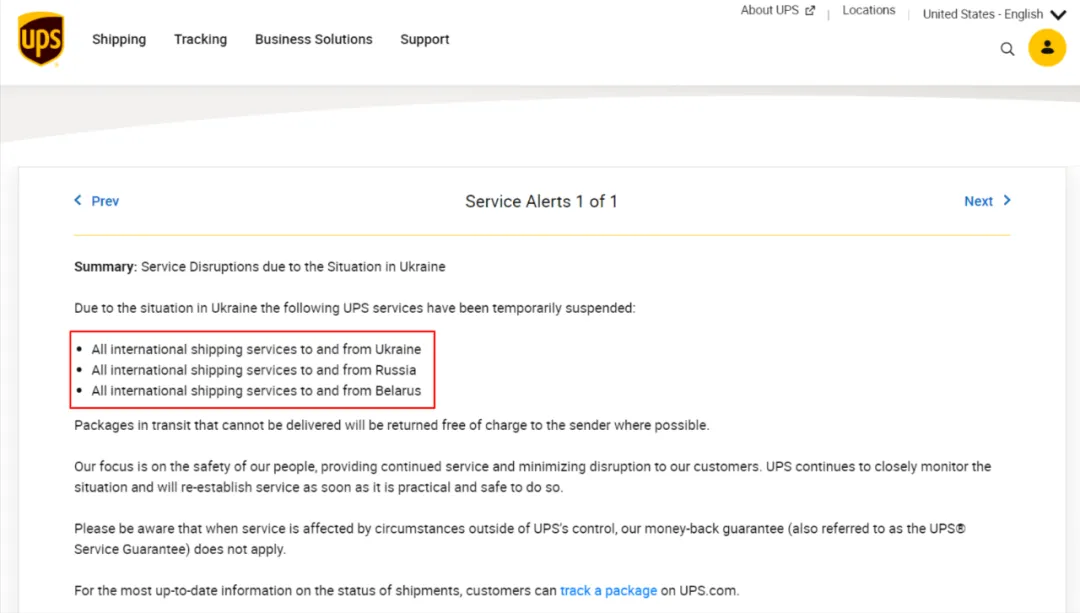Click the Belarus shipping suspension bullet

click(256, 391)
